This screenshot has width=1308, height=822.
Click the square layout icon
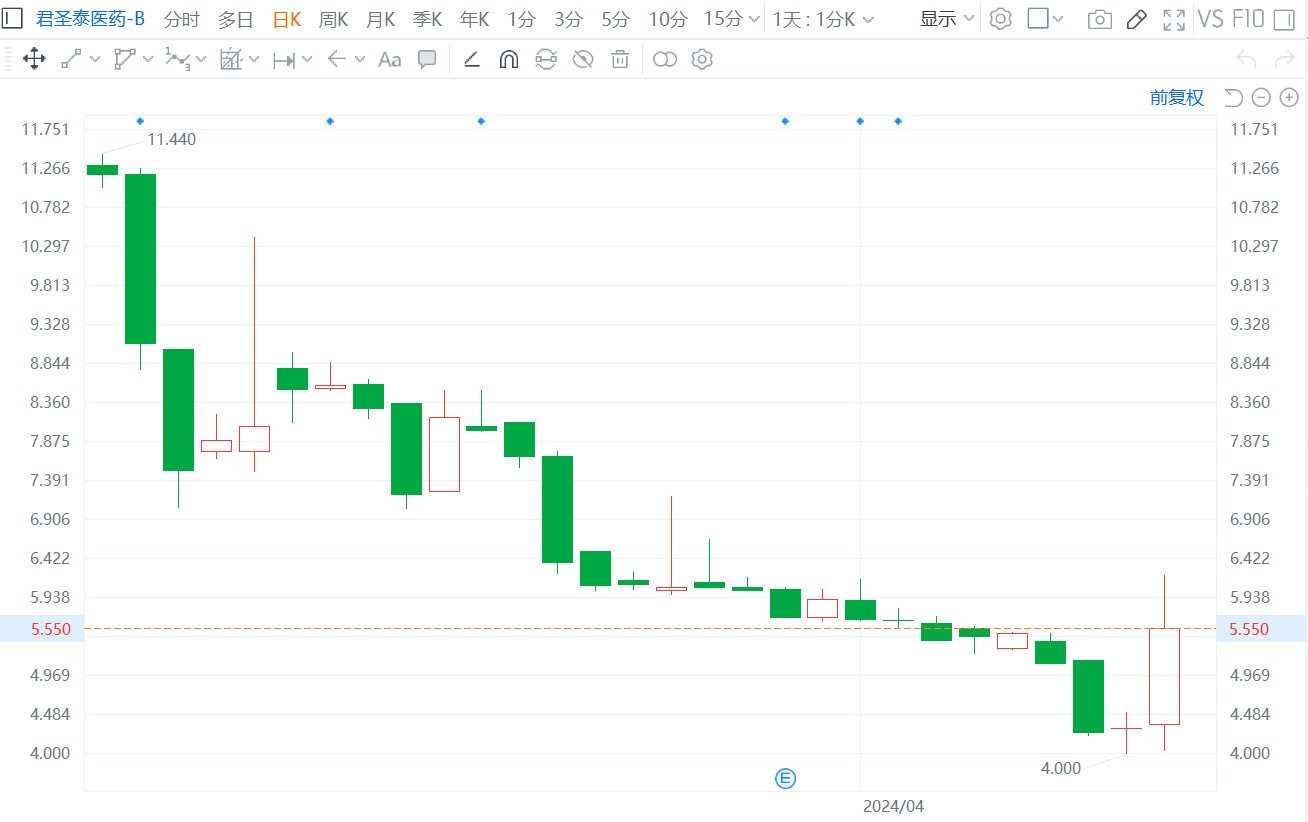tap(1038, 18)
